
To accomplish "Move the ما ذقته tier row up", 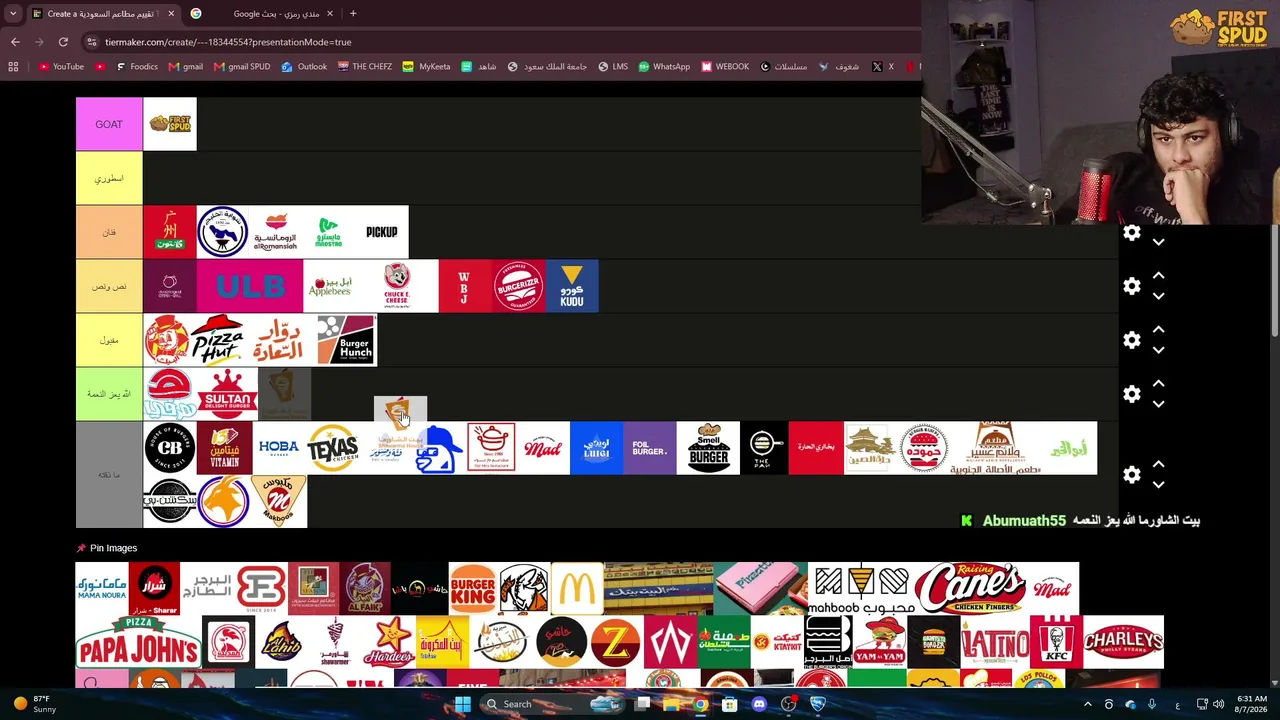I will click(1158, 465).
